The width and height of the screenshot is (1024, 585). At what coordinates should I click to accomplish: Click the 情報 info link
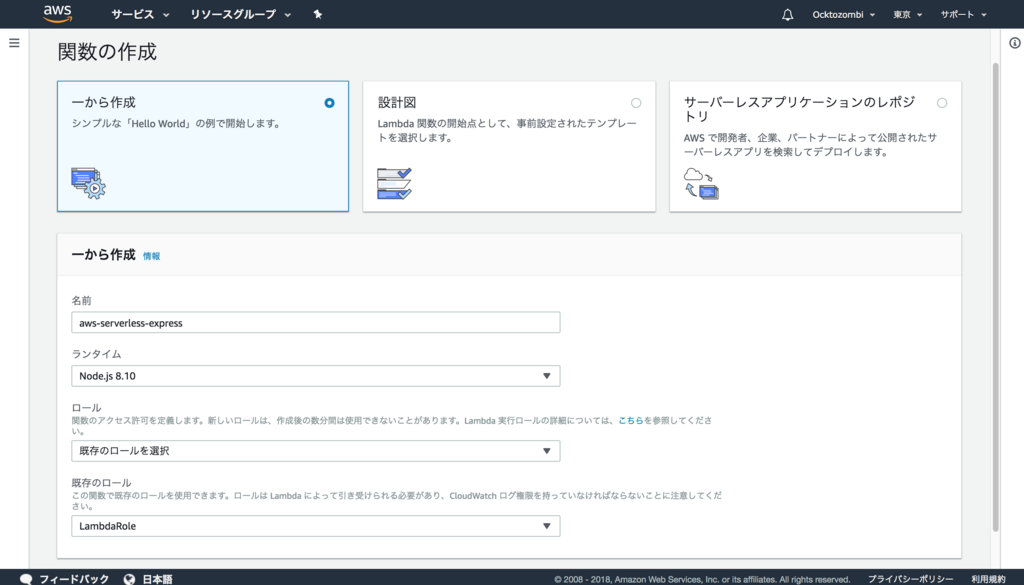(x=152, y=256)
